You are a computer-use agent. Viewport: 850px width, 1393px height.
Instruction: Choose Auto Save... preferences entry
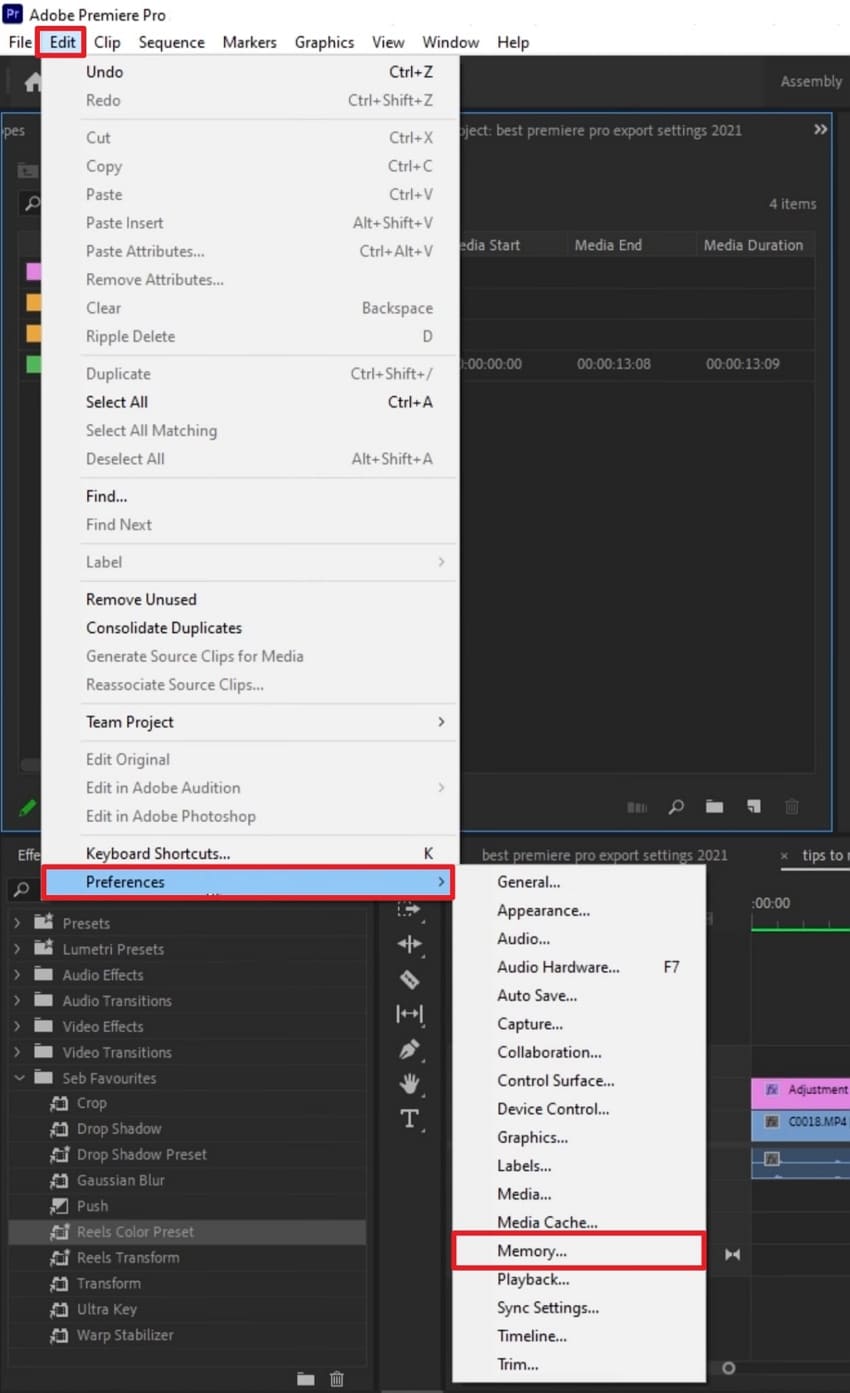click(579, 996)
